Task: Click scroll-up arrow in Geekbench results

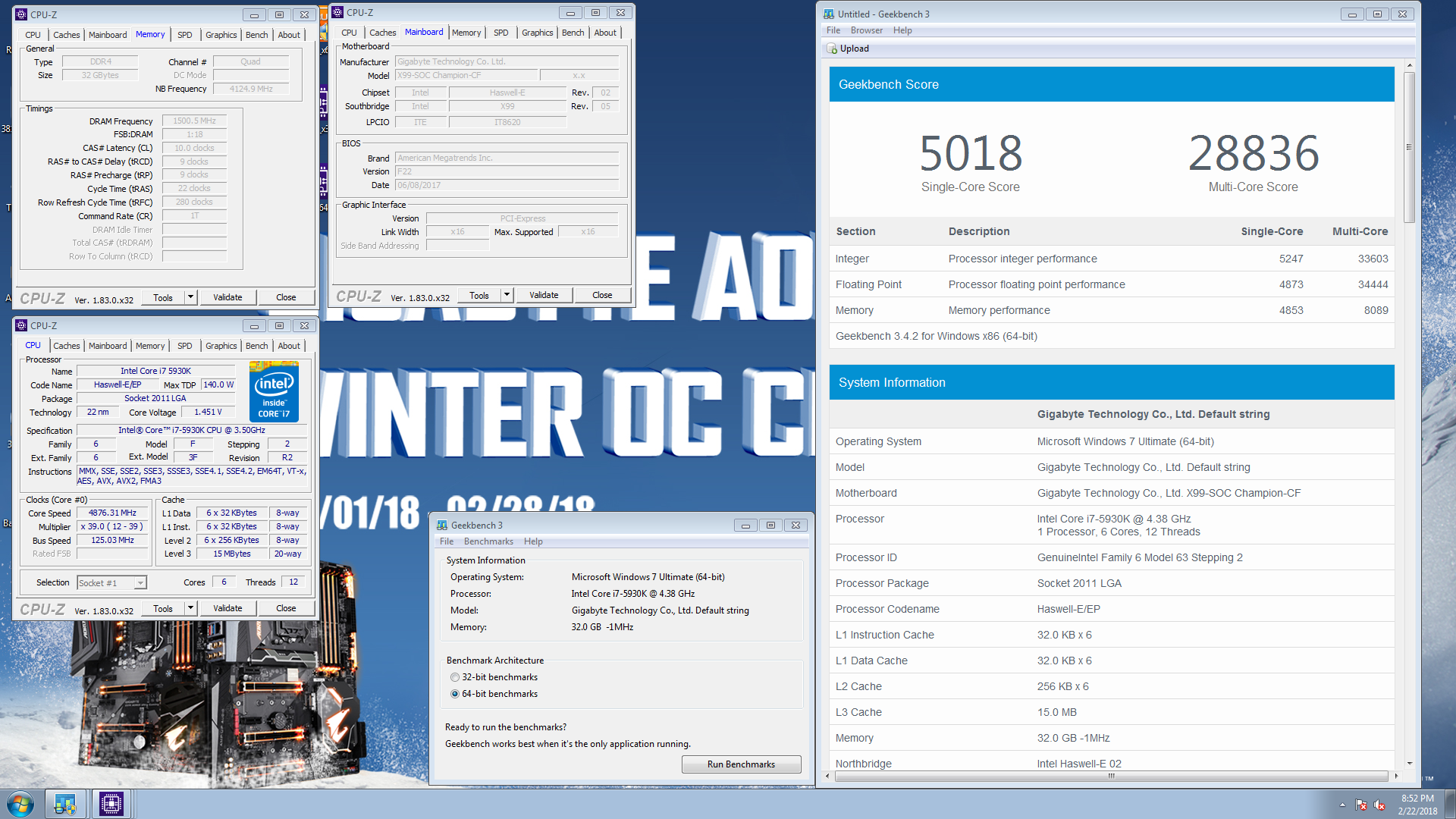Action: (1409, 65)
